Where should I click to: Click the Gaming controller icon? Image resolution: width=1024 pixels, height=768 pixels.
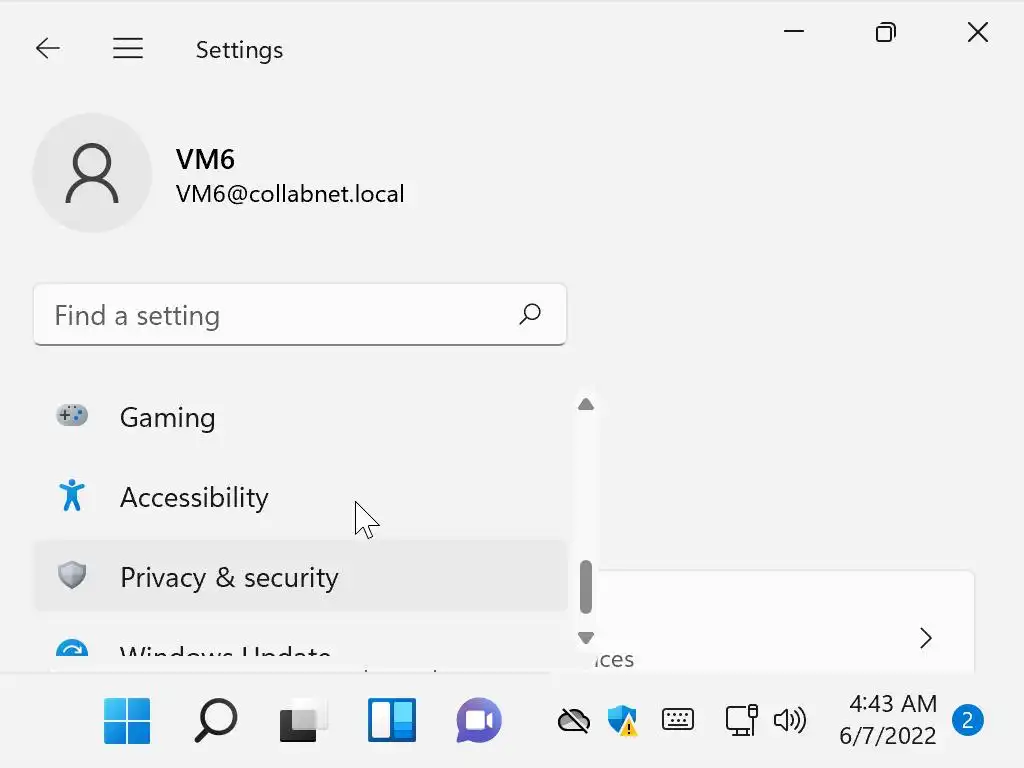pyautogui.click(x=72, y=416)
